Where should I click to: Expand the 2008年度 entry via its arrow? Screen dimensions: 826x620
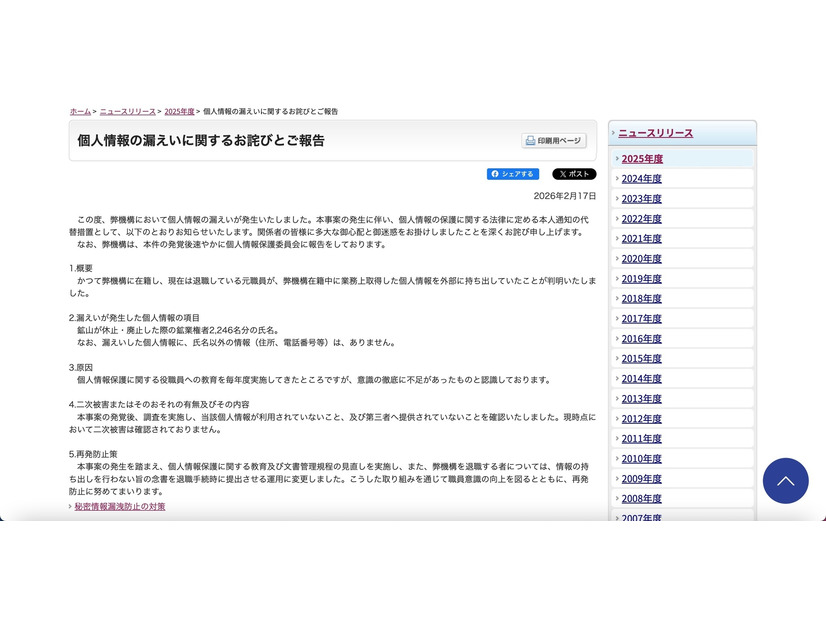coord(618,499)
